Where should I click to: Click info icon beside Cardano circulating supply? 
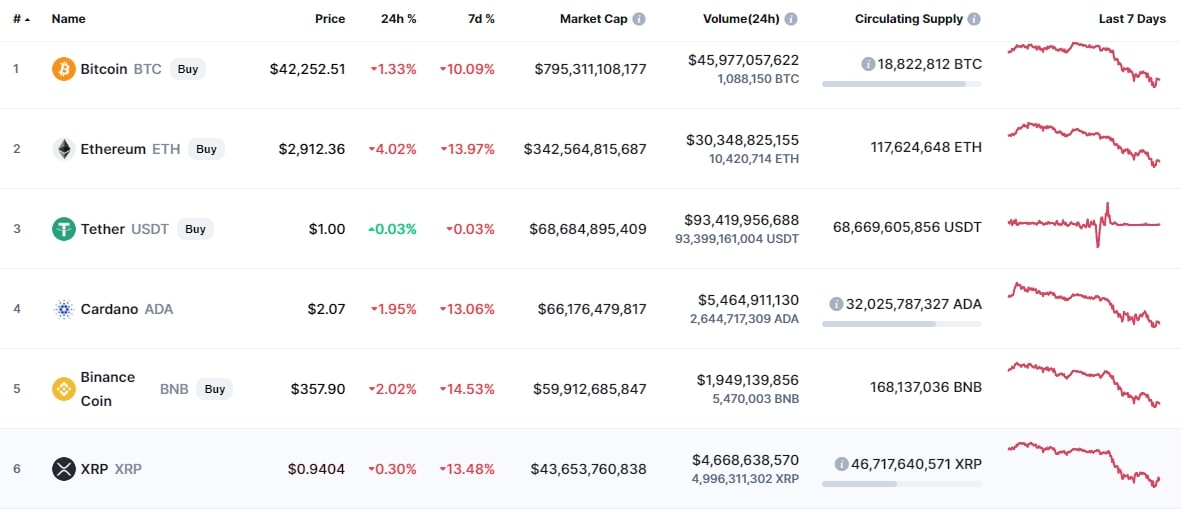point(836,304)
